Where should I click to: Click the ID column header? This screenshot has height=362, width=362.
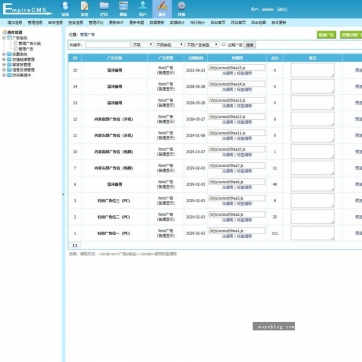[75, 58]
